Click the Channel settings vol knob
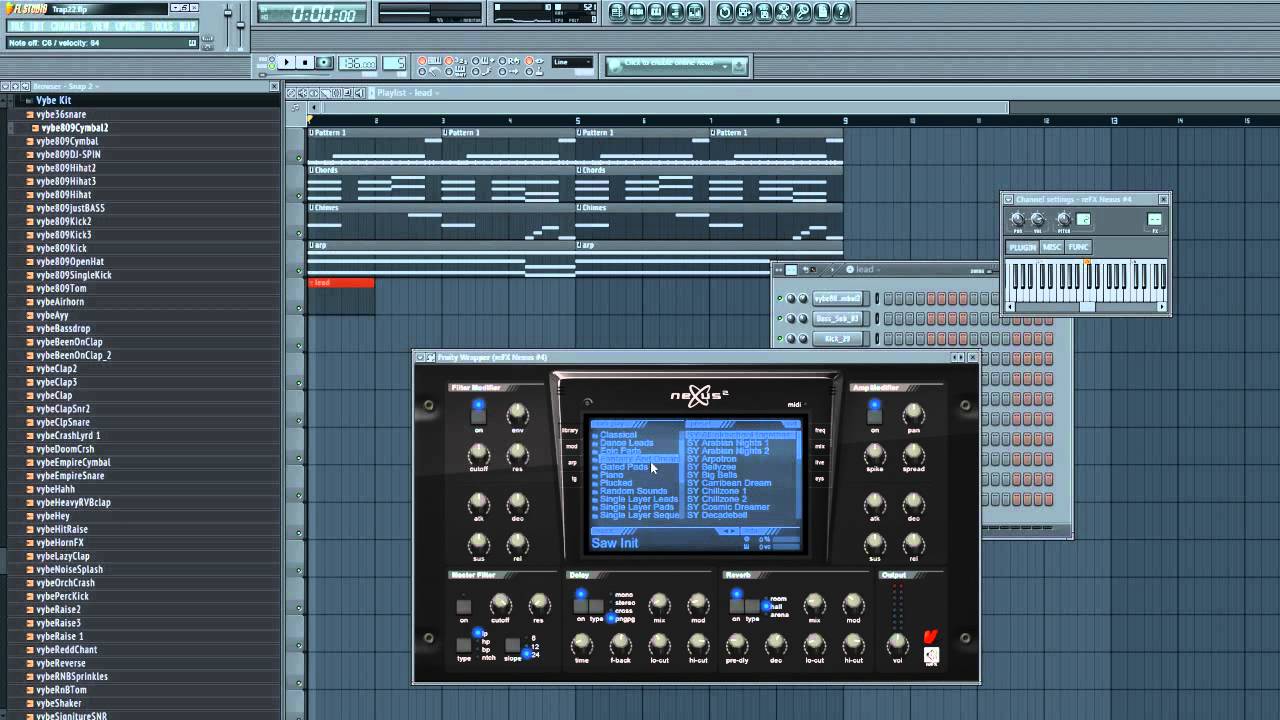This screenshot has width=1280, height=720. coord(1037,219)
